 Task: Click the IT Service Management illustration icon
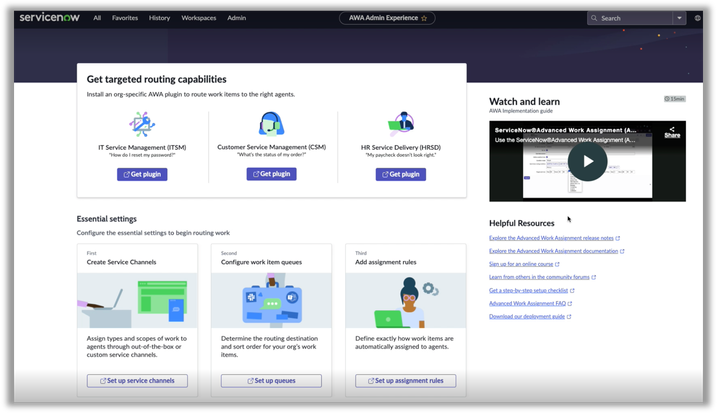(x=142, y=124)
